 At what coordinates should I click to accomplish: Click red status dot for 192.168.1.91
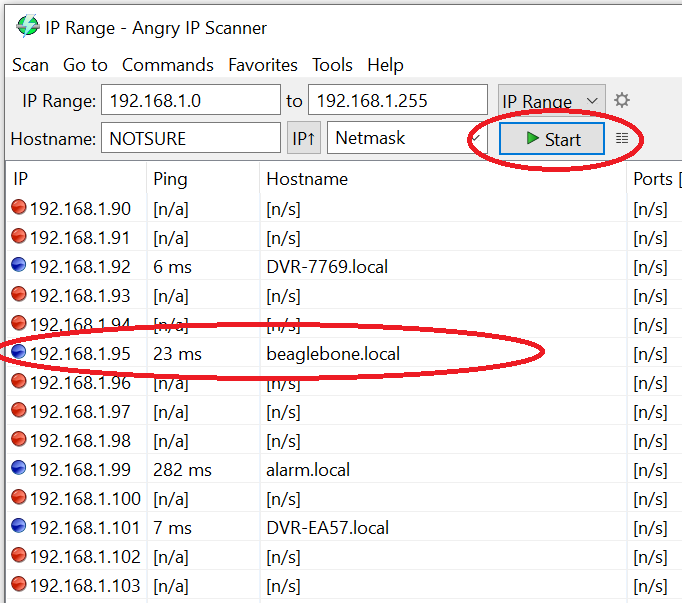point(19,236)
